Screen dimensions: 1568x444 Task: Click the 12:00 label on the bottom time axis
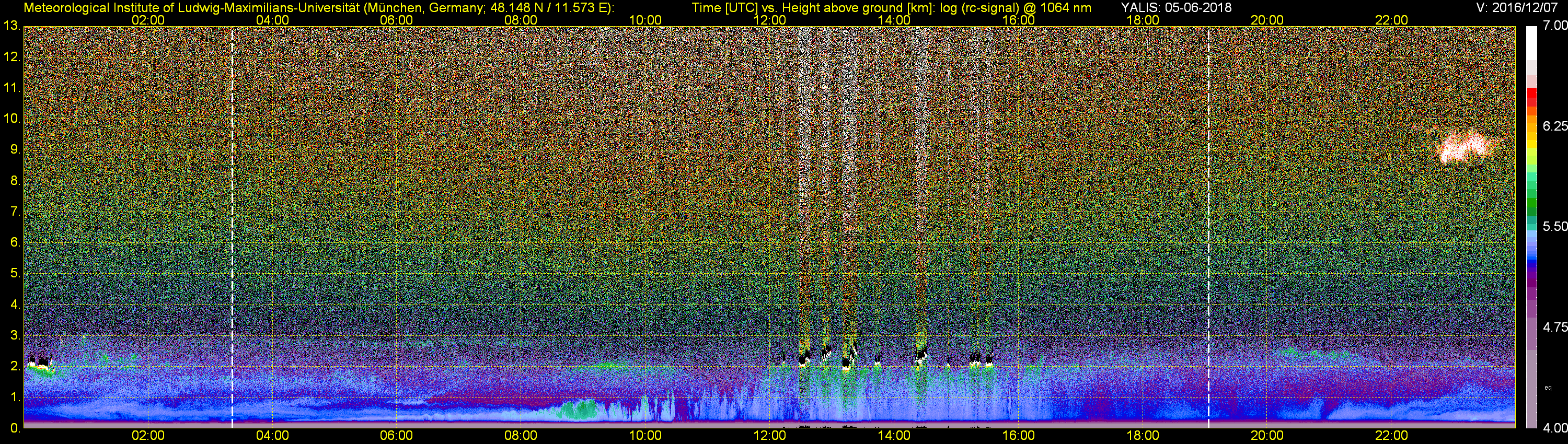769,436
